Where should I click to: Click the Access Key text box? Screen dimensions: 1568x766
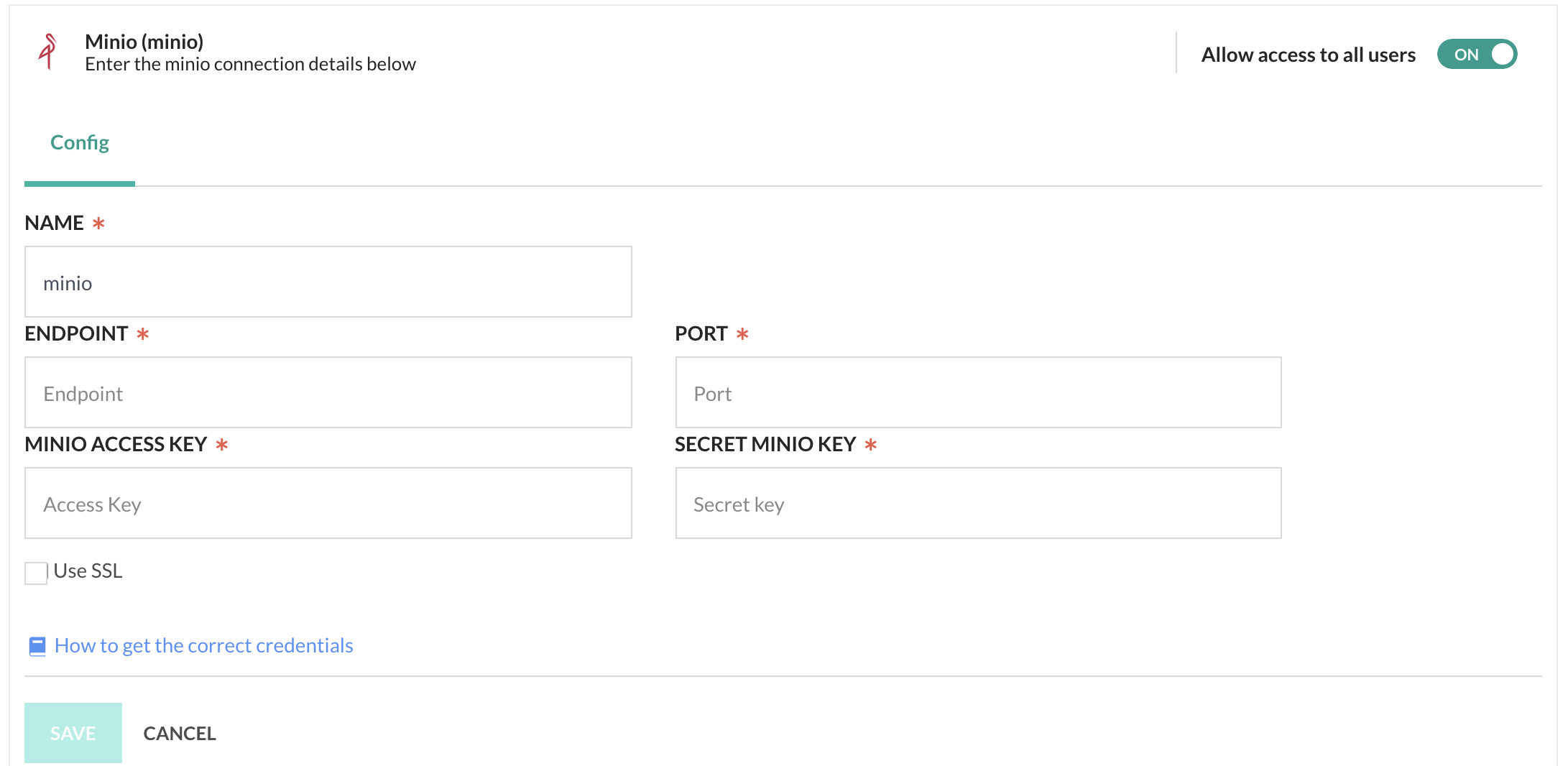click(x=328, y=504)
